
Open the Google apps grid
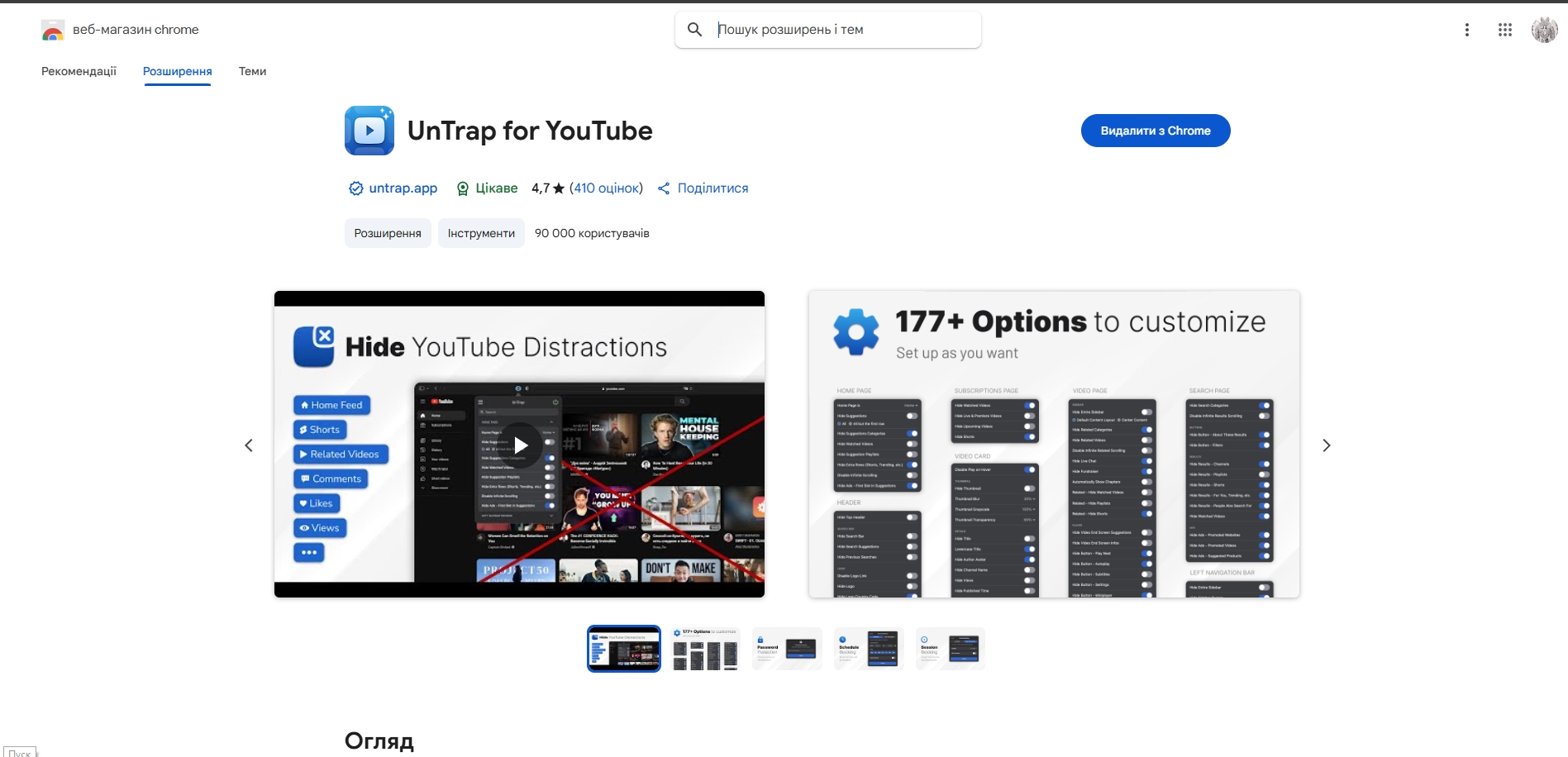coord(1505,30)
